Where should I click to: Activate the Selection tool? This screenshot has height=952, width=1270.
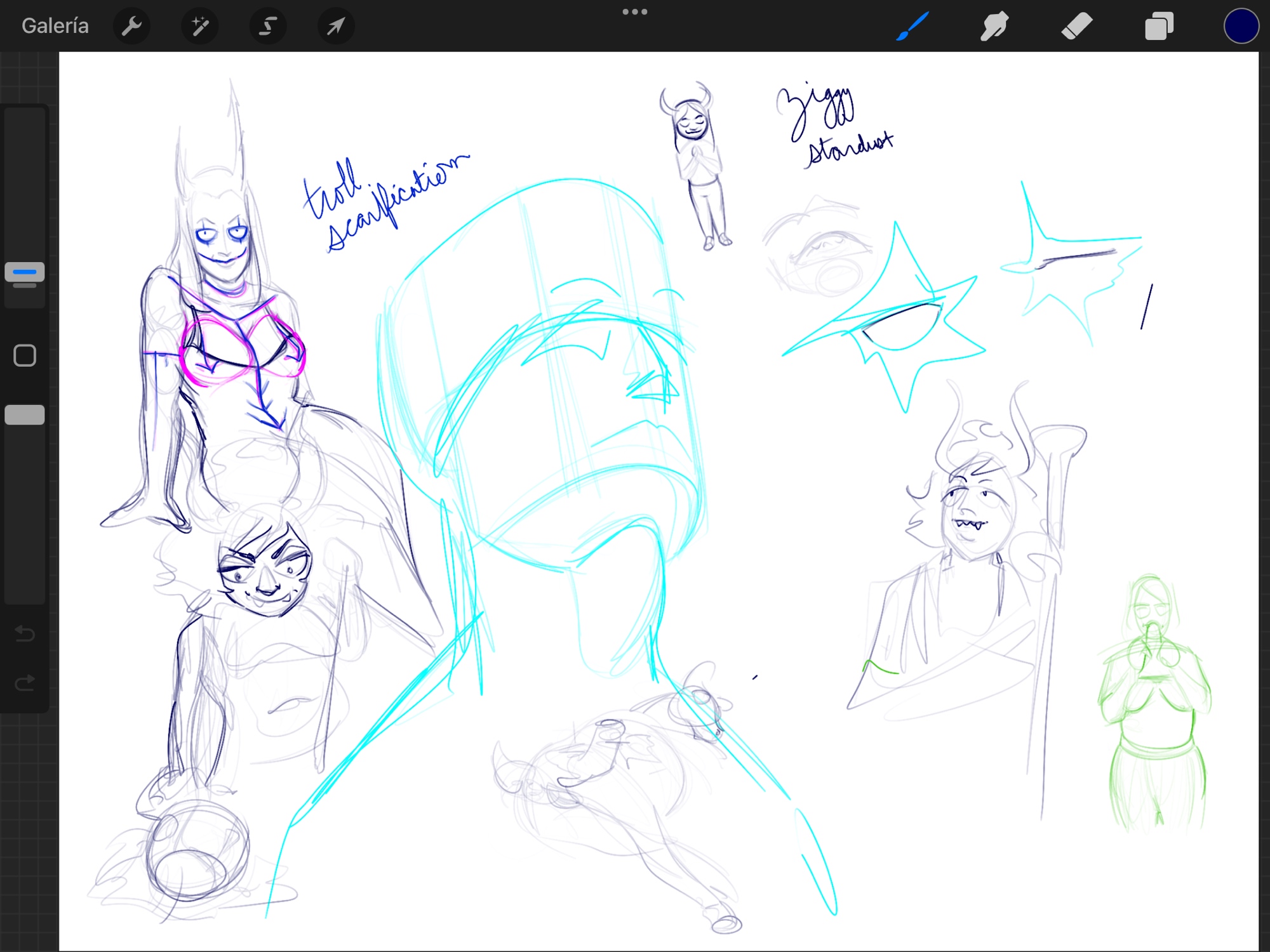point(268,26)
